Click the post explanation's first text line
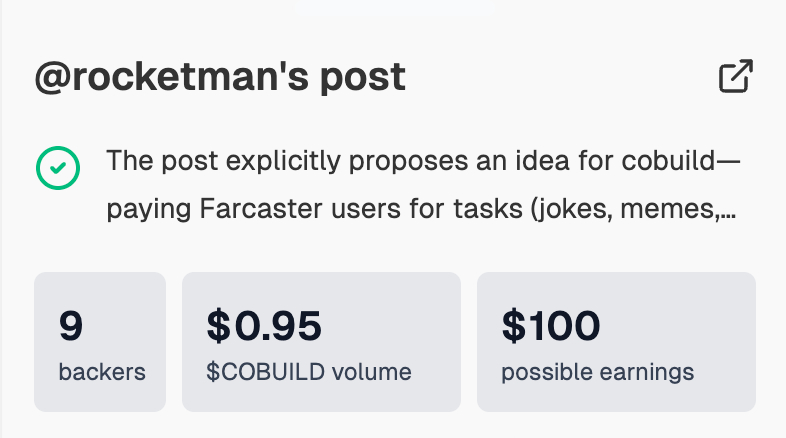786x438 pixels. 429,160
